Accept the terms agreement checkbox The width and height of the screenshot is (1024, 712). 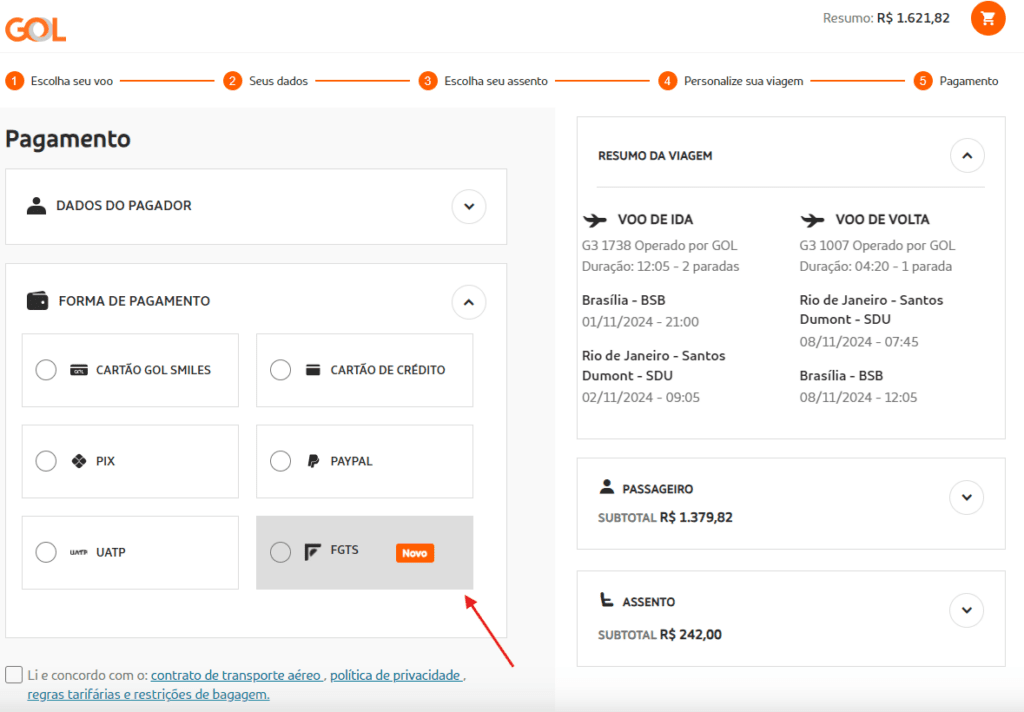(14, 675)
